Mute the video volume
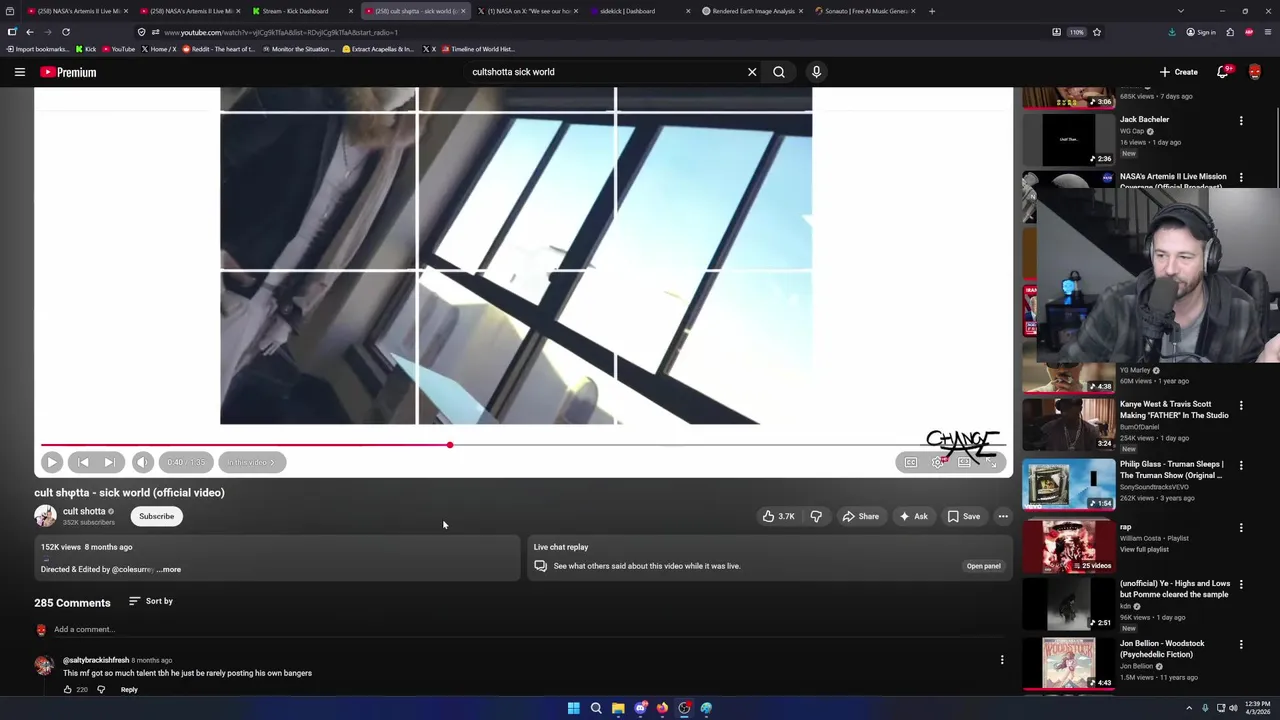Screen dimensions: 1280x720 142,462
